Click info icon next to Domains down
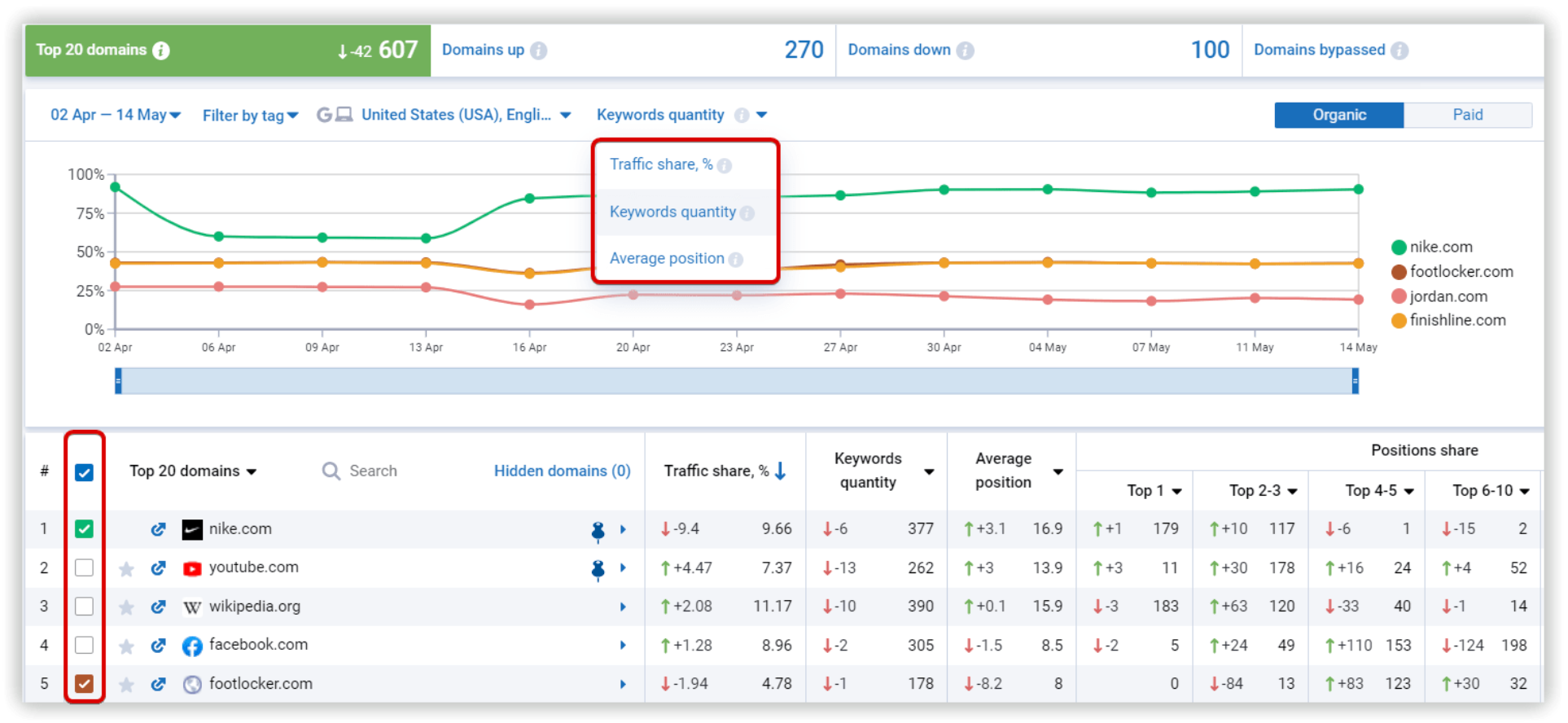1568x723 pixels. click(x=965, y=50)
